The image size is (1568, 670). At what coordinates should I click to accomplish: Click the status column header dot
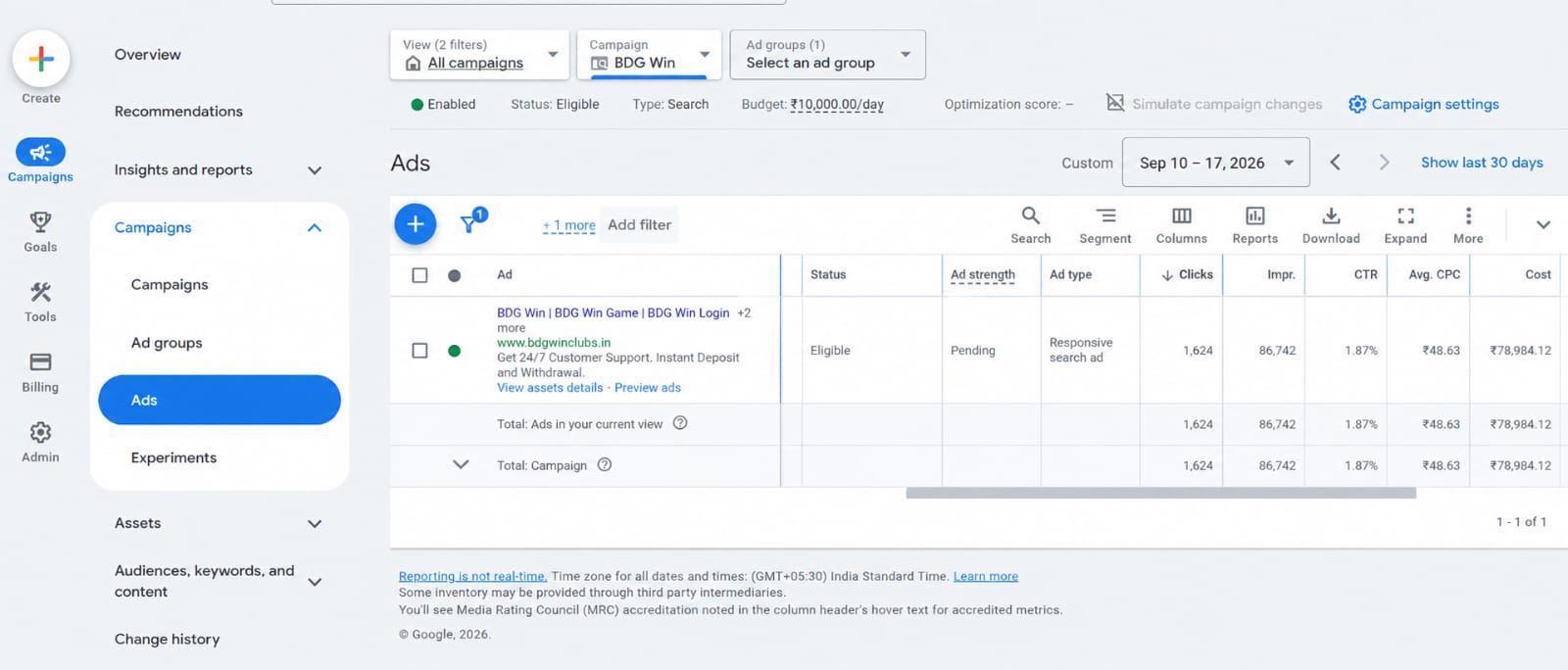(454, 275)
